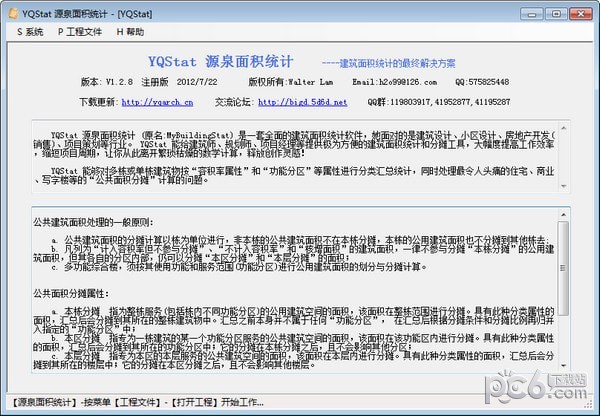Click the copyright text Walter Lam

pyautogui.click(x=310, y=82)
